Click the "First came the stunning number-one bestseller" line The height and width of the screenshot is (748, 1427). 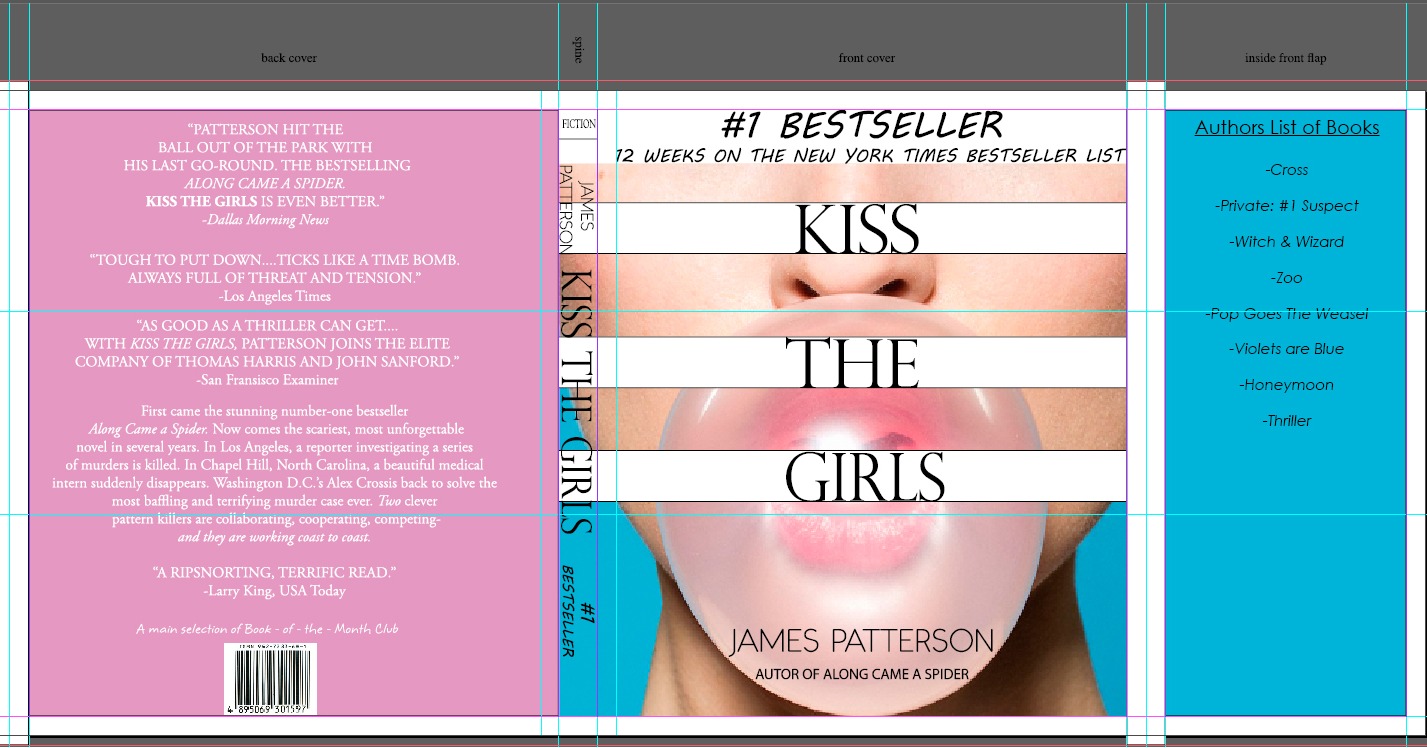(x=275, y=411)
